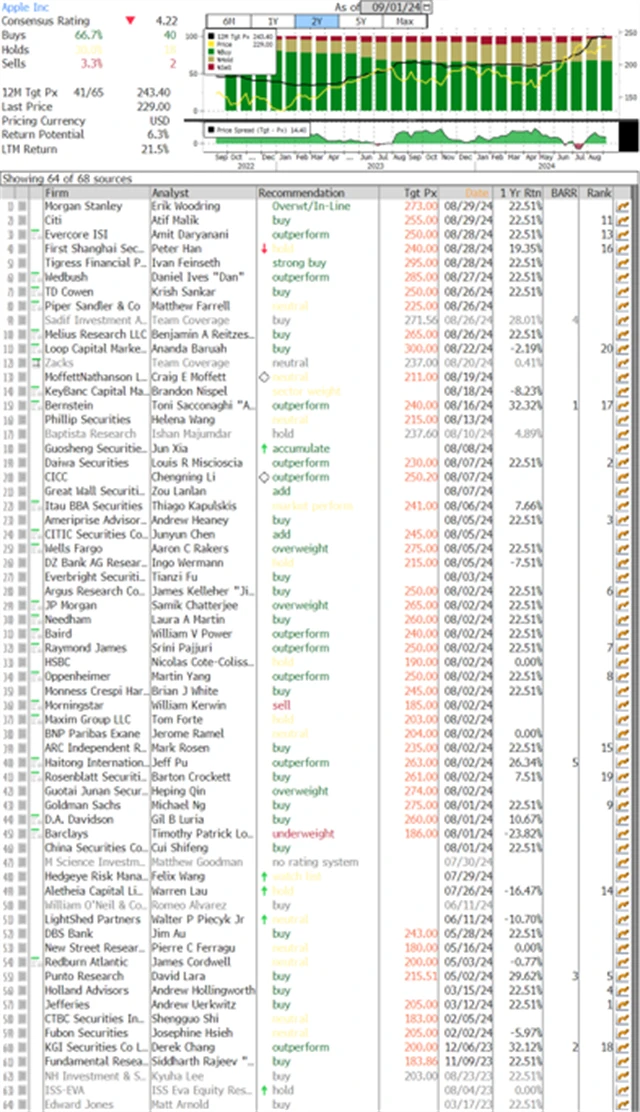
Task: Open Loop Capital Markets row chart icon
Action: point(622,349)
